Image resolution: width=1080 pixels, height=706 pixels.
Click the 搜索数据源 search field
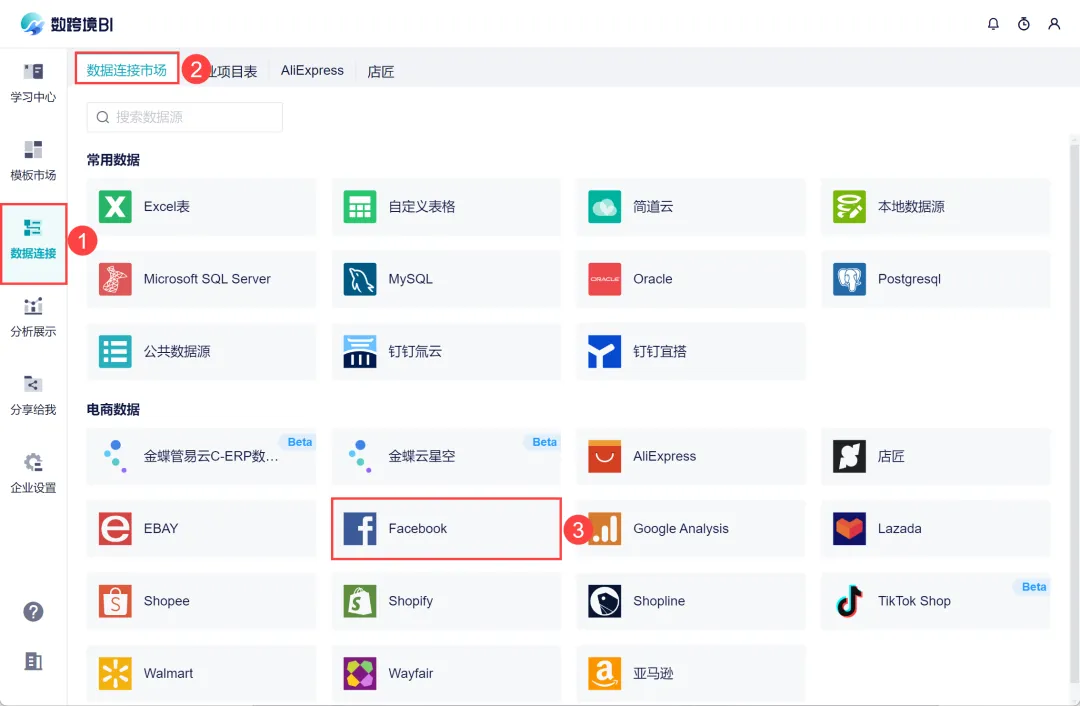click(185, 117)
